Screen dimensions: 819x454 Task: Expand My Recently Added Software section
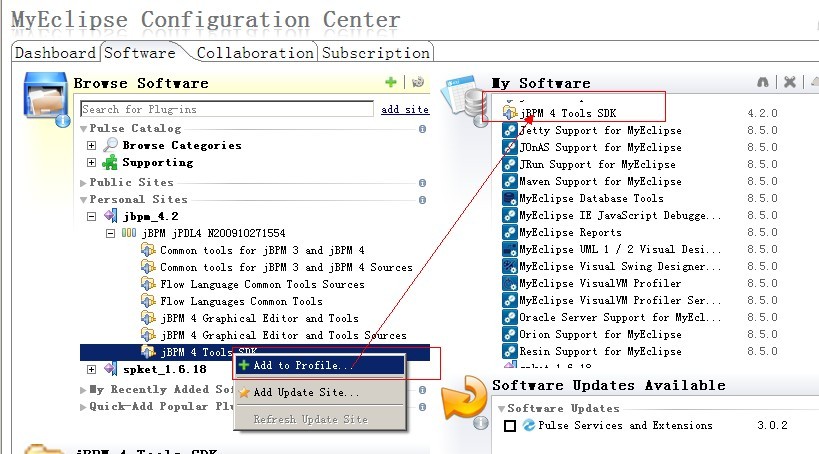tap(84, 390)
